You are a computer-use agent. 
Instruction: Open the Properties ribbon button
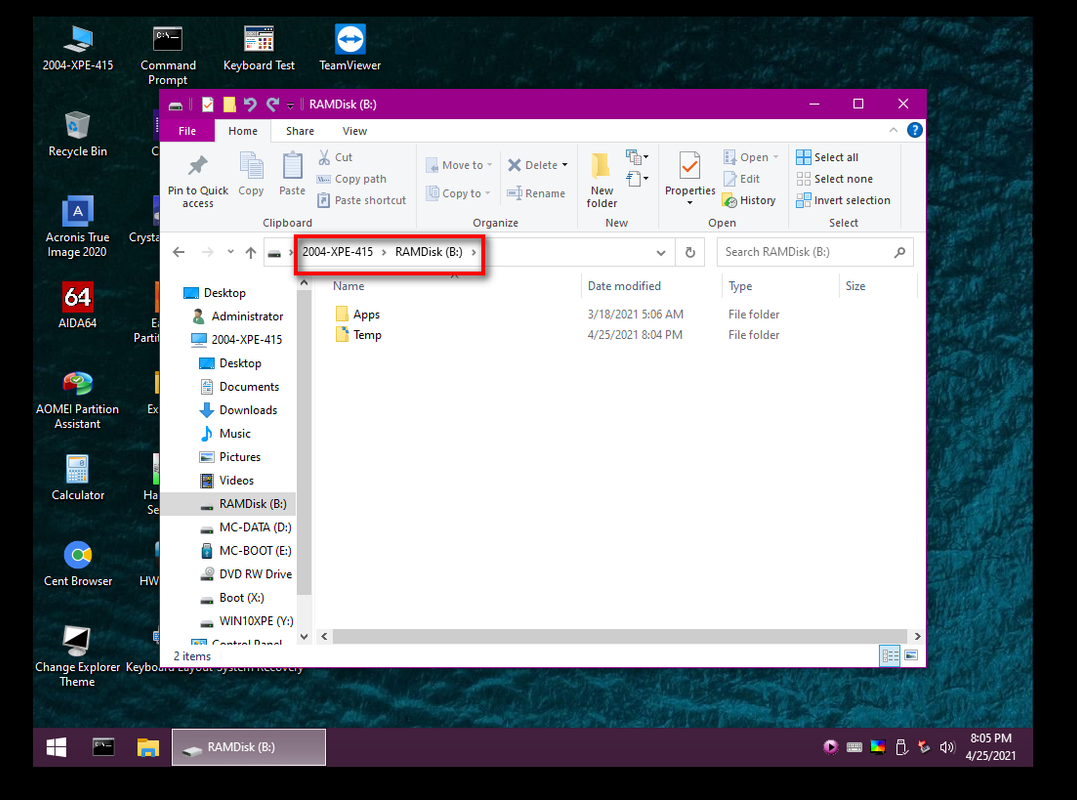coord(690,177)
